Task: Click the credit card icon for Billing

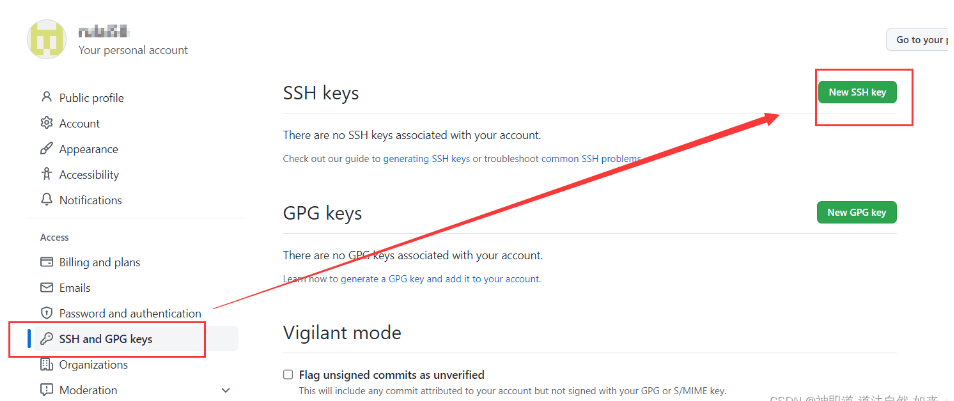Action: (46, 262)
